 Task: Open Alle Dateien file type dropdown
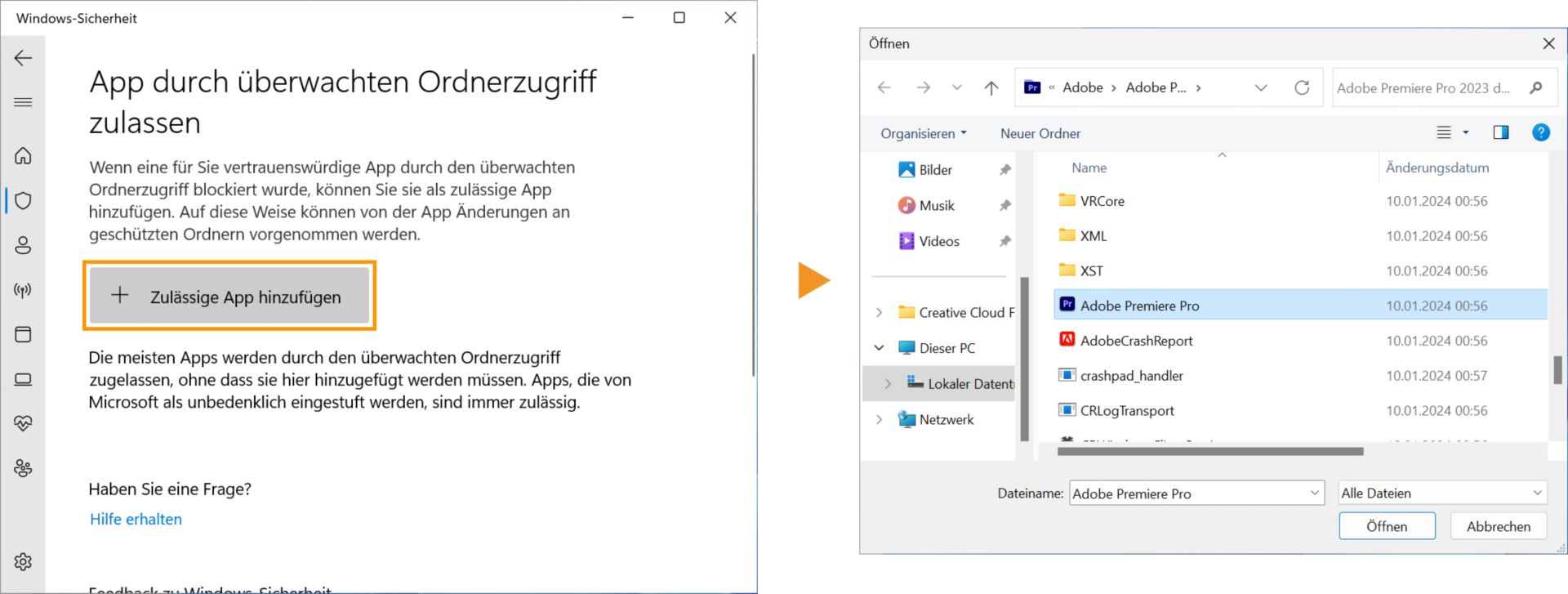click(1443, 493)
